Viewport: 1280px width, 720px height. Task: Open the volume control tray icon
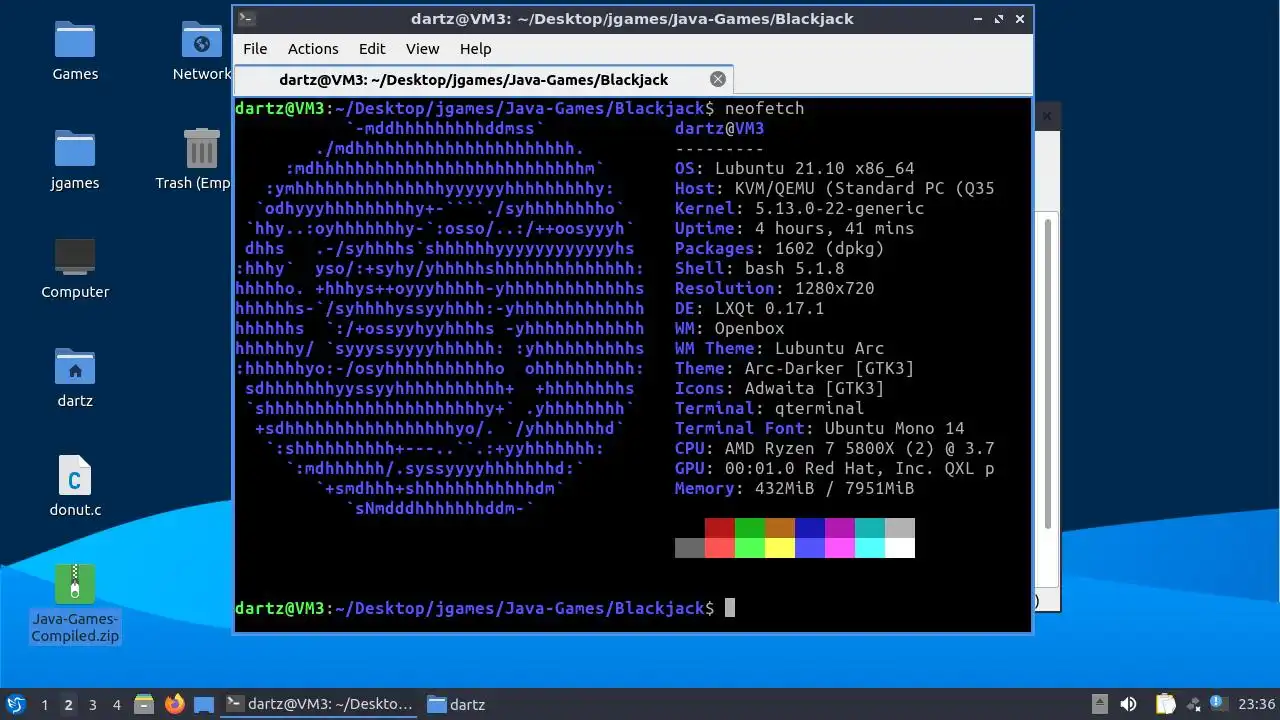pyautogui.click(x=1129, y=704)
